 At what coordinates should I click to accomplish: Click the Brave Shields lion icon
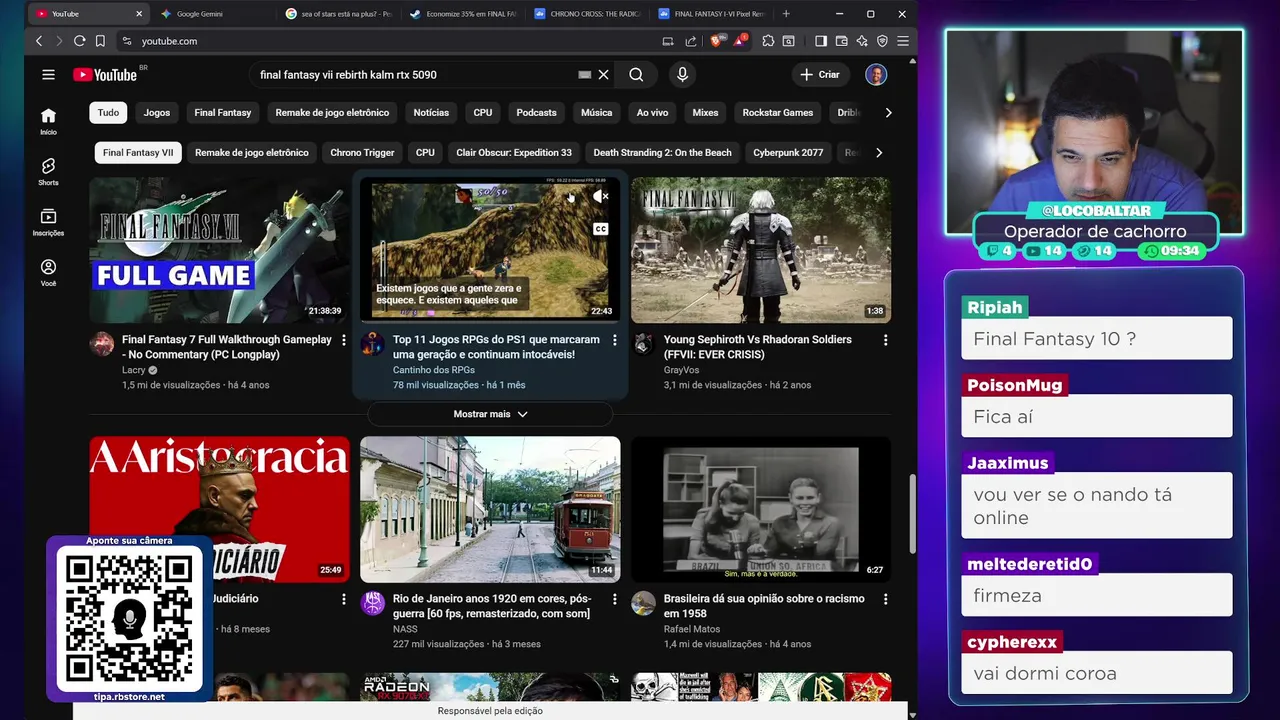coord(716,41)
